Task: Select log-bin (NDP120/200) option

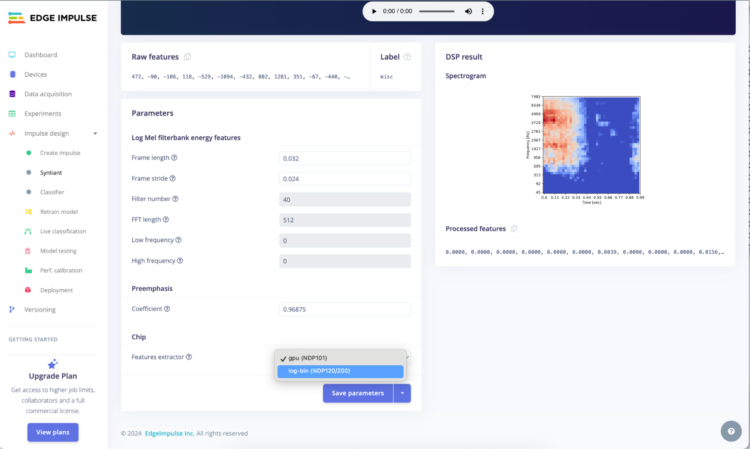Action: pos(340,371)
